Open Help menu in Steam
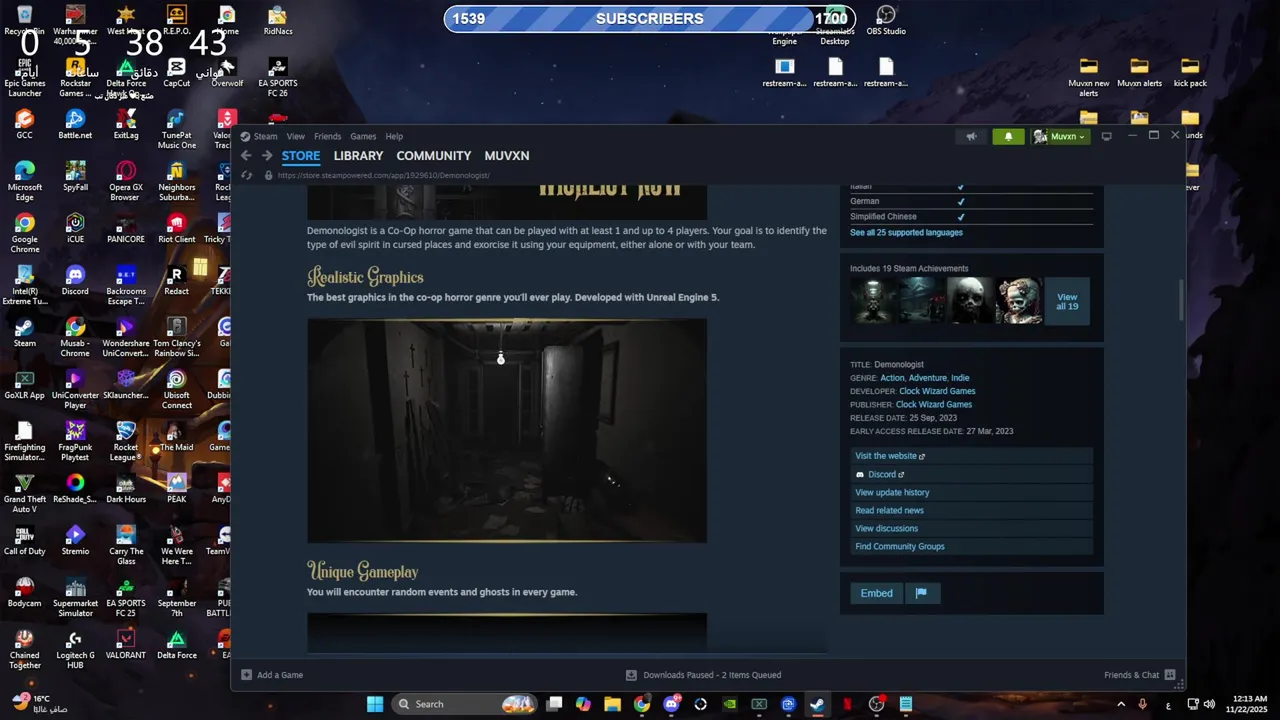1280x720 pixels. tap(394, 136)
